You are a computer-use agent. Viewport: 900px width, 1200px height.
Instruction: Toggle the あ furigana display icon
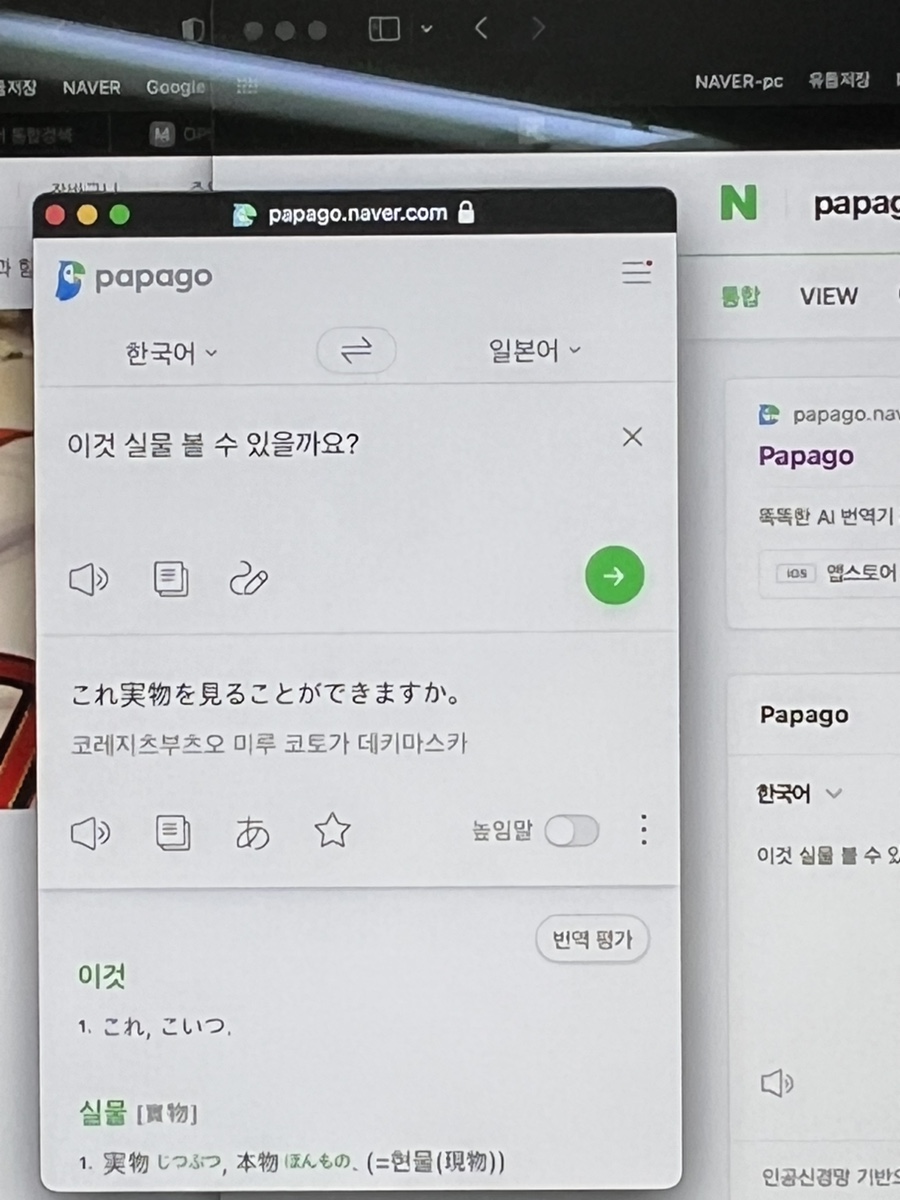pyautogui.click(x=252, y=832)
